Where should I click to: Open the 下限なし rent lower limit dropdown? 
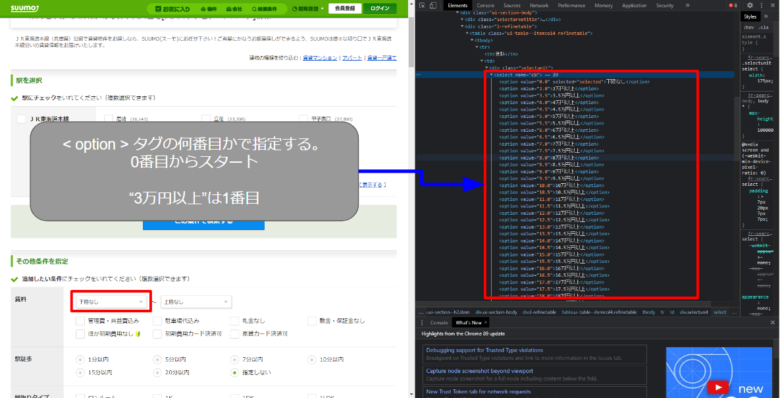point(111,302)
